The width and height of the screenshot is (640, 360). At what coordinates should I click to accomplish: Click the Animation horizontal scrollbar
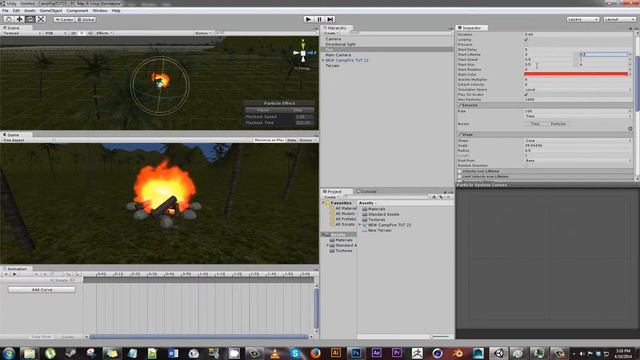[199, 337]
